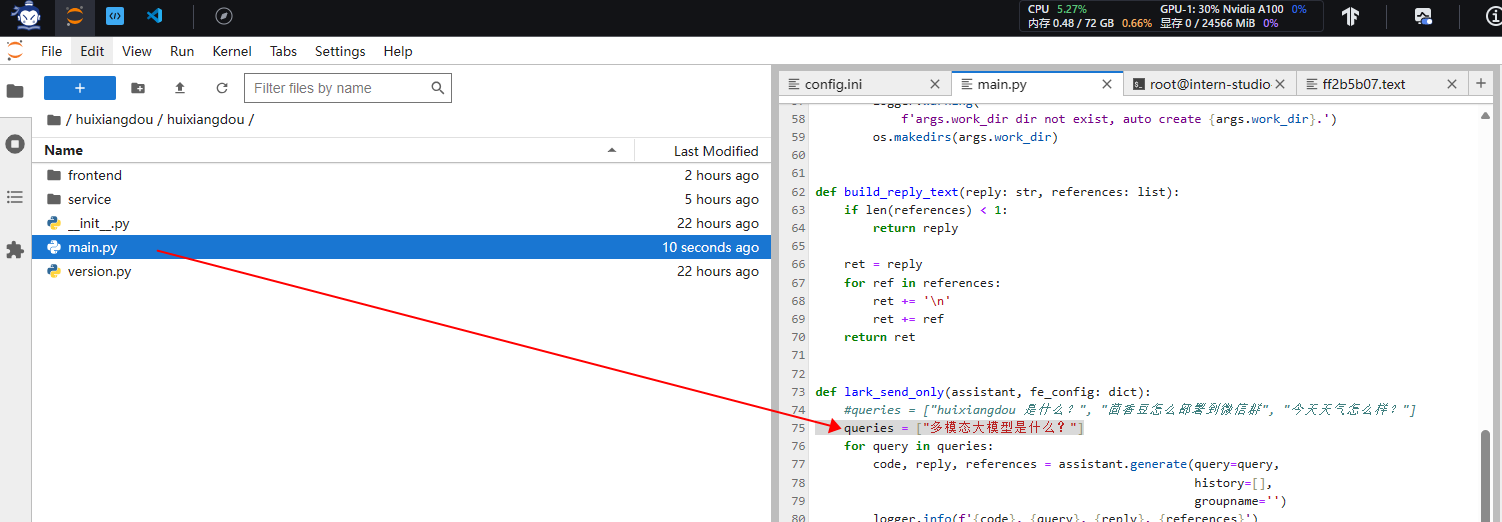Click the image settings icon in top bar
The height and width of the screenshot is (522, 1502).
(x=1423, y=16)
